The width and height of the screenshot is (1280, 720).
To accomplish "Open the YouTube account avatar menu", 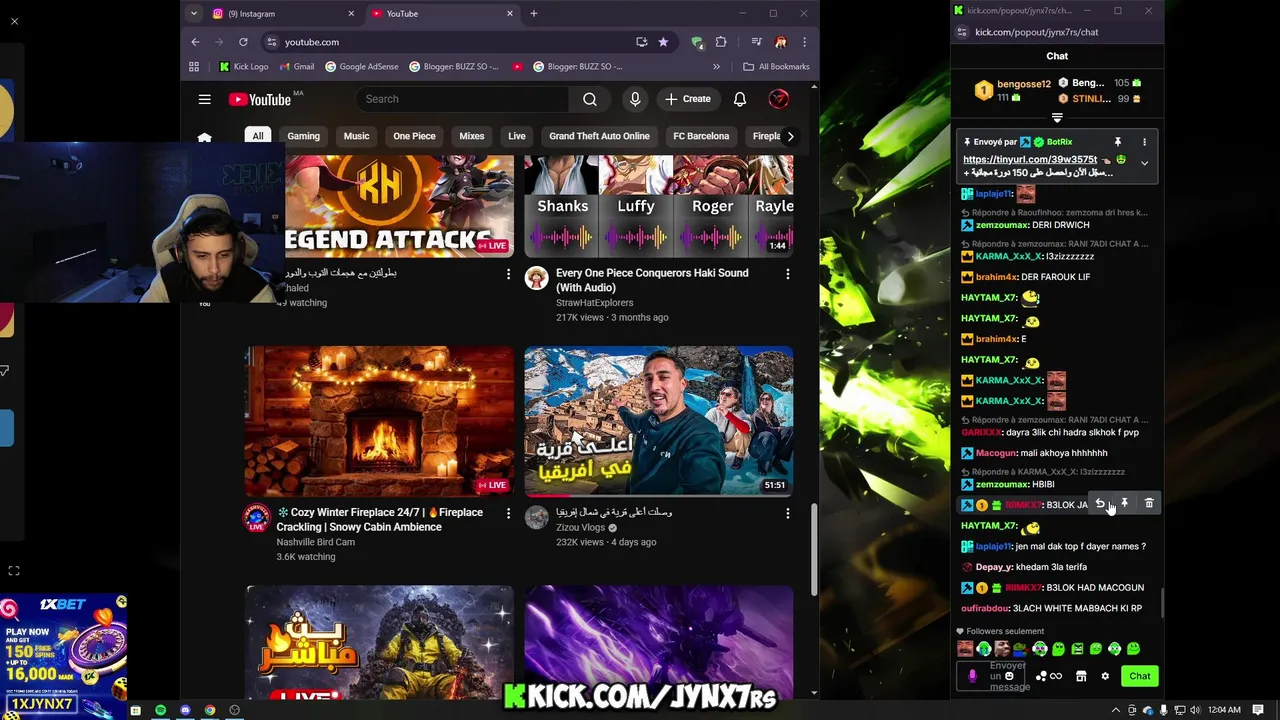I will [x=779, y=99].
